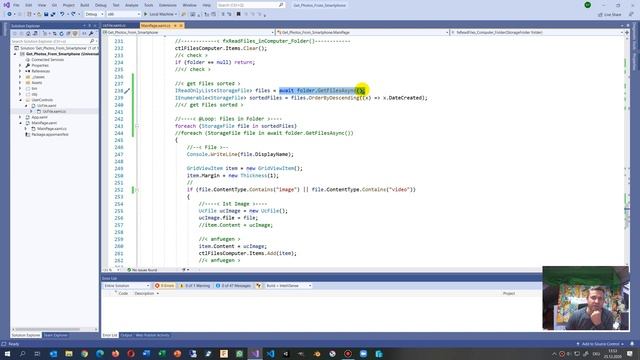Image resolution: width=640 pixels, height=360 pixels.
Task: Toggle the Warnings filter button
Action: 195,286
